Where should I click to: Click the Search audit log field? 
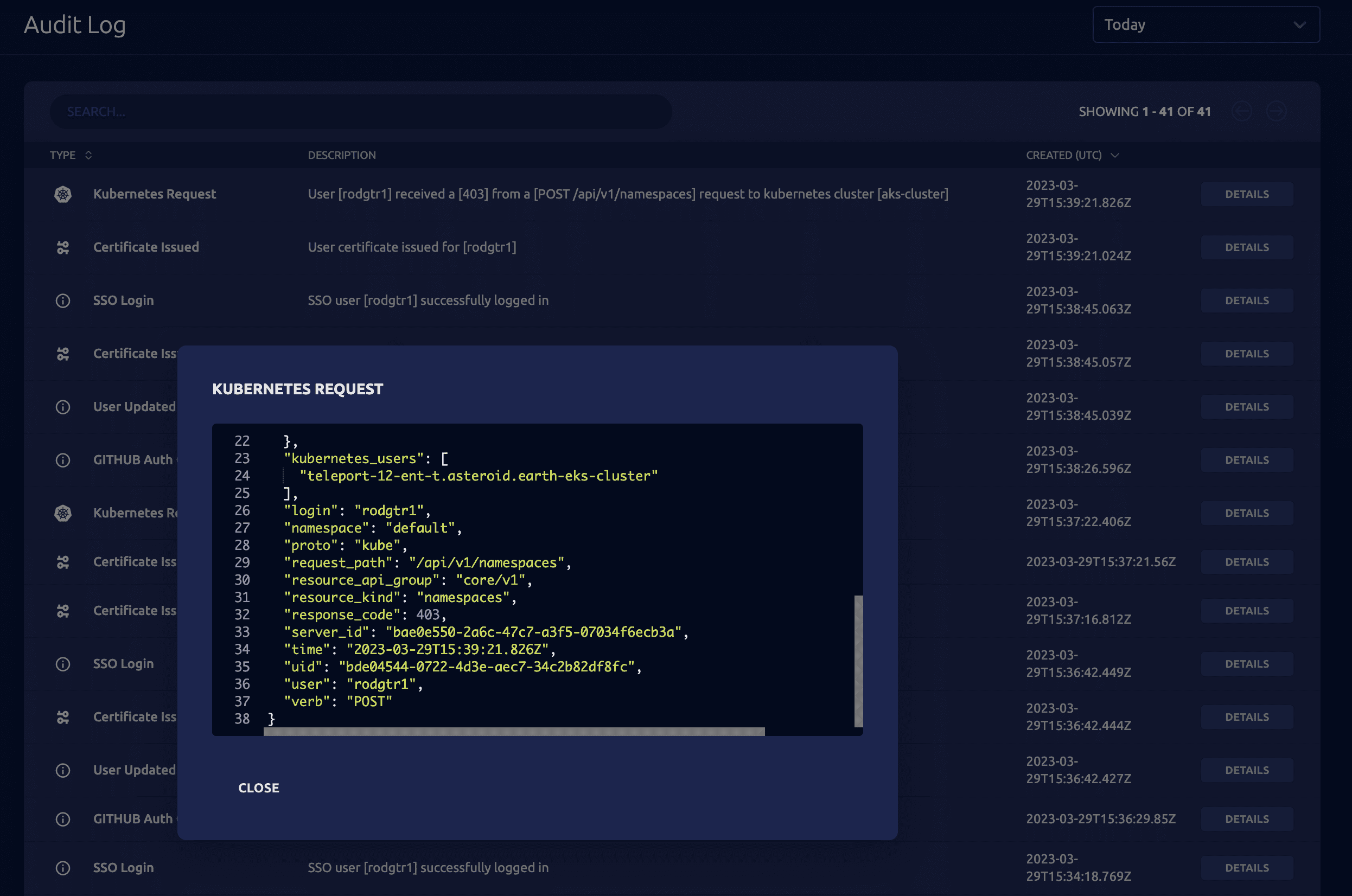point(360,111)
